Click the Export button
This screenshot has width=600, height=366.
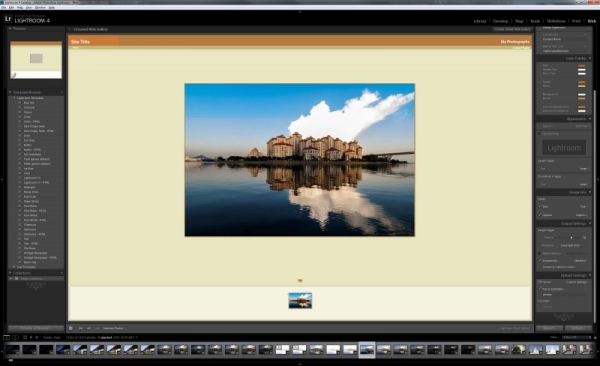[x=549, y=328]
